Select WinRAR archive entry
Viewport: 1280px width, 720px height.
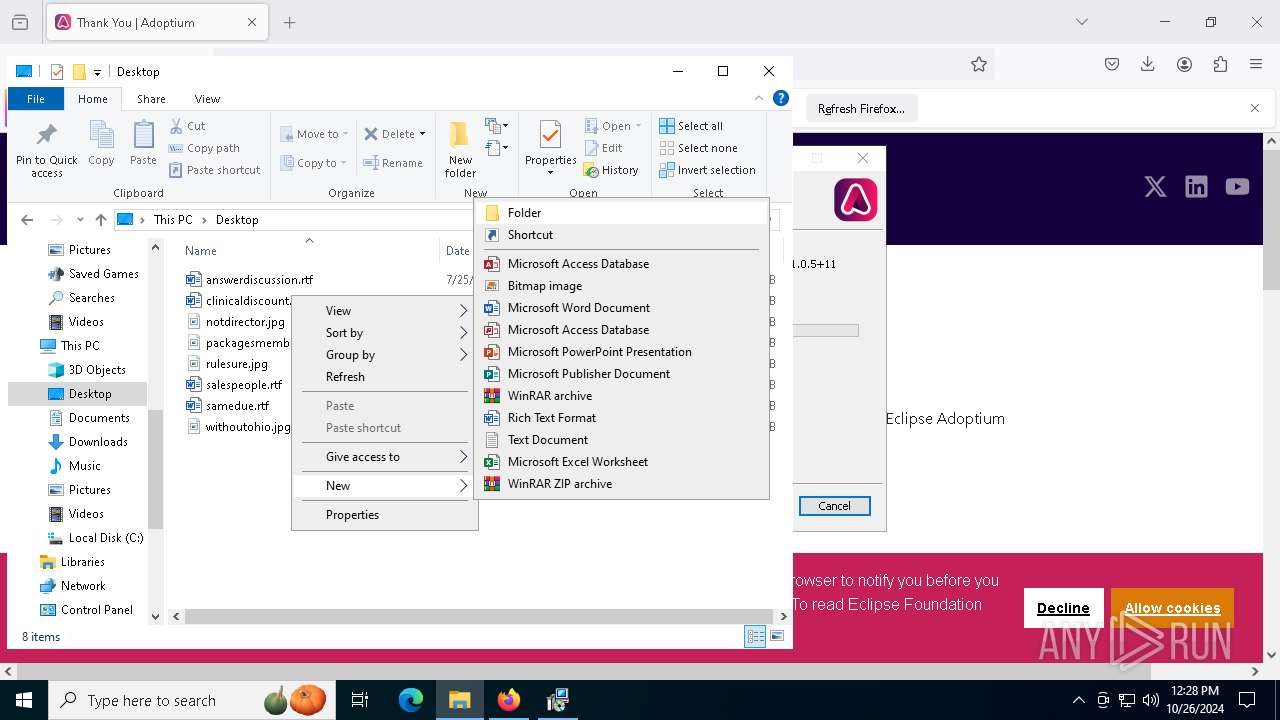tap(621, 396)
